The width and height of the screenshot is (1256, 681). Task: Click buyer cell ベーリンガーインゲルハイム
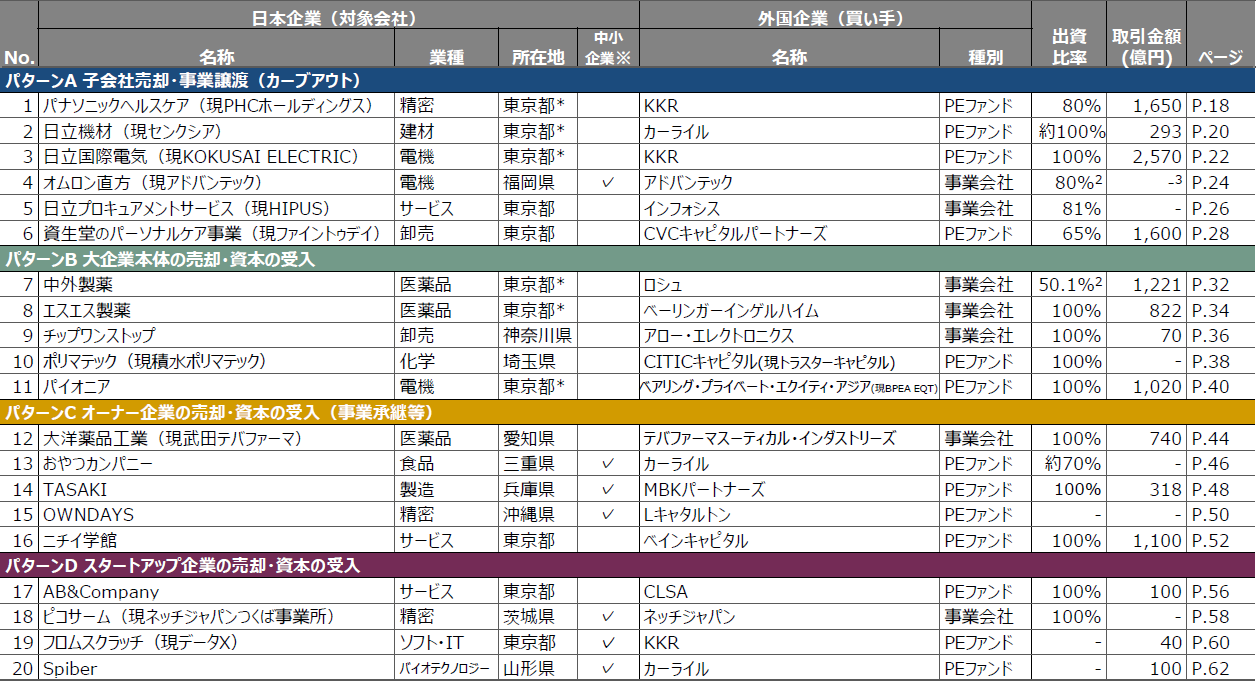789,310
